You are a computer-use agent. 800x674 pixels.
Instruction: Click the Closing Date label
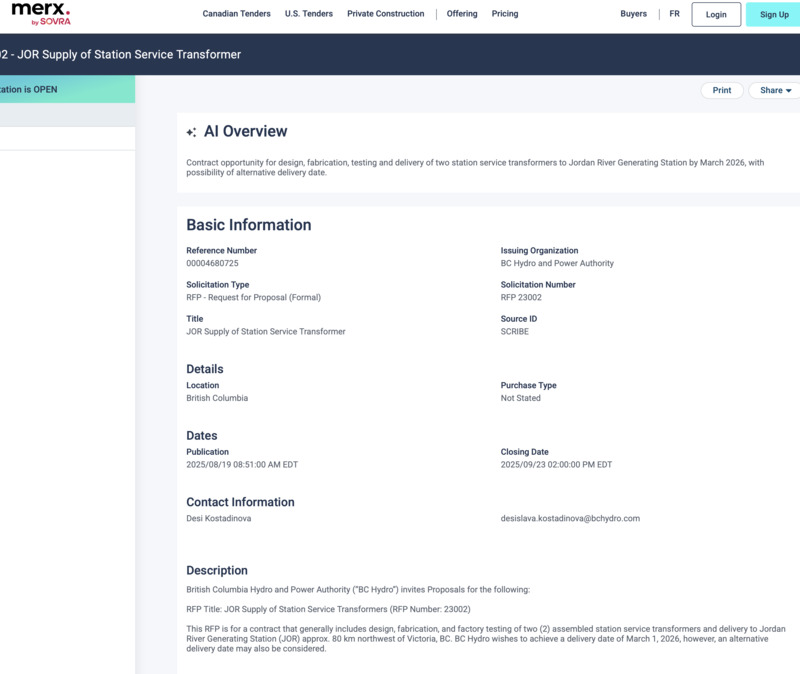pos(524,452)
